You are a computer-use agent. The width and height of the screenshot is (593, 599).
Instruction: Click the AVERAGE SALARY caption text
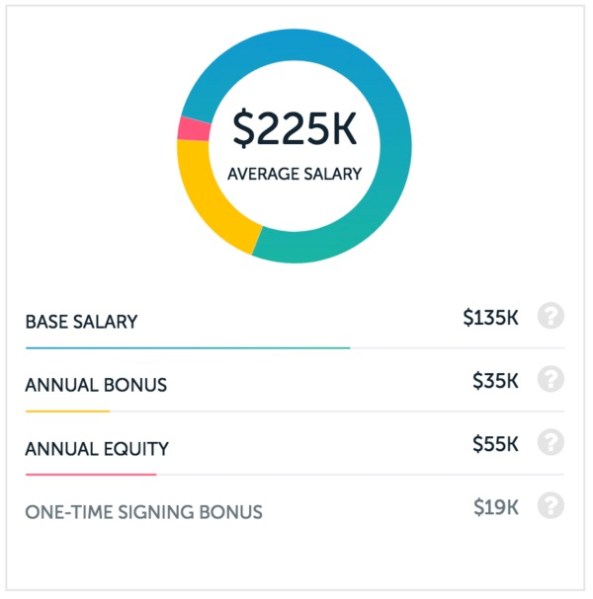(295, 174)
